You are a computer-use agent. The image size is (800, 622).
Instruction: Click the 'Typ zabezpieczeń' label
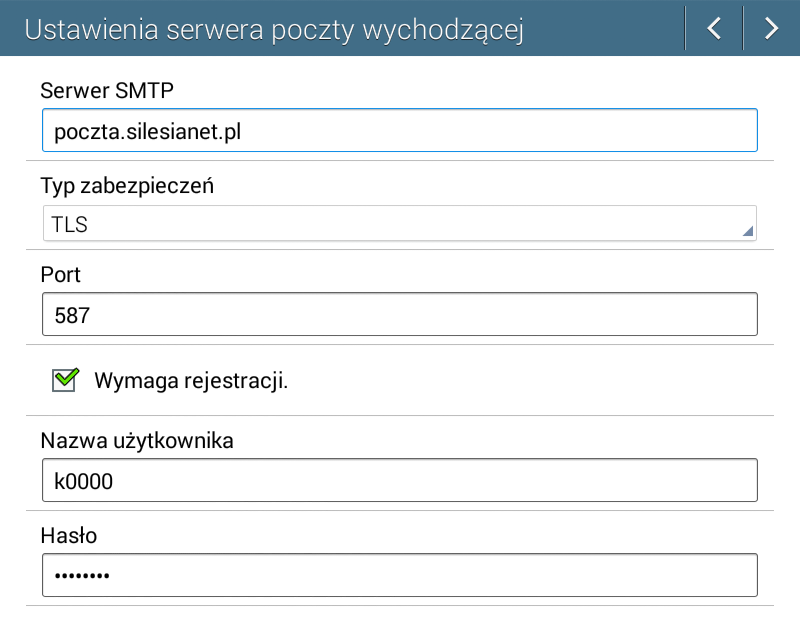[x=127, y=186]
